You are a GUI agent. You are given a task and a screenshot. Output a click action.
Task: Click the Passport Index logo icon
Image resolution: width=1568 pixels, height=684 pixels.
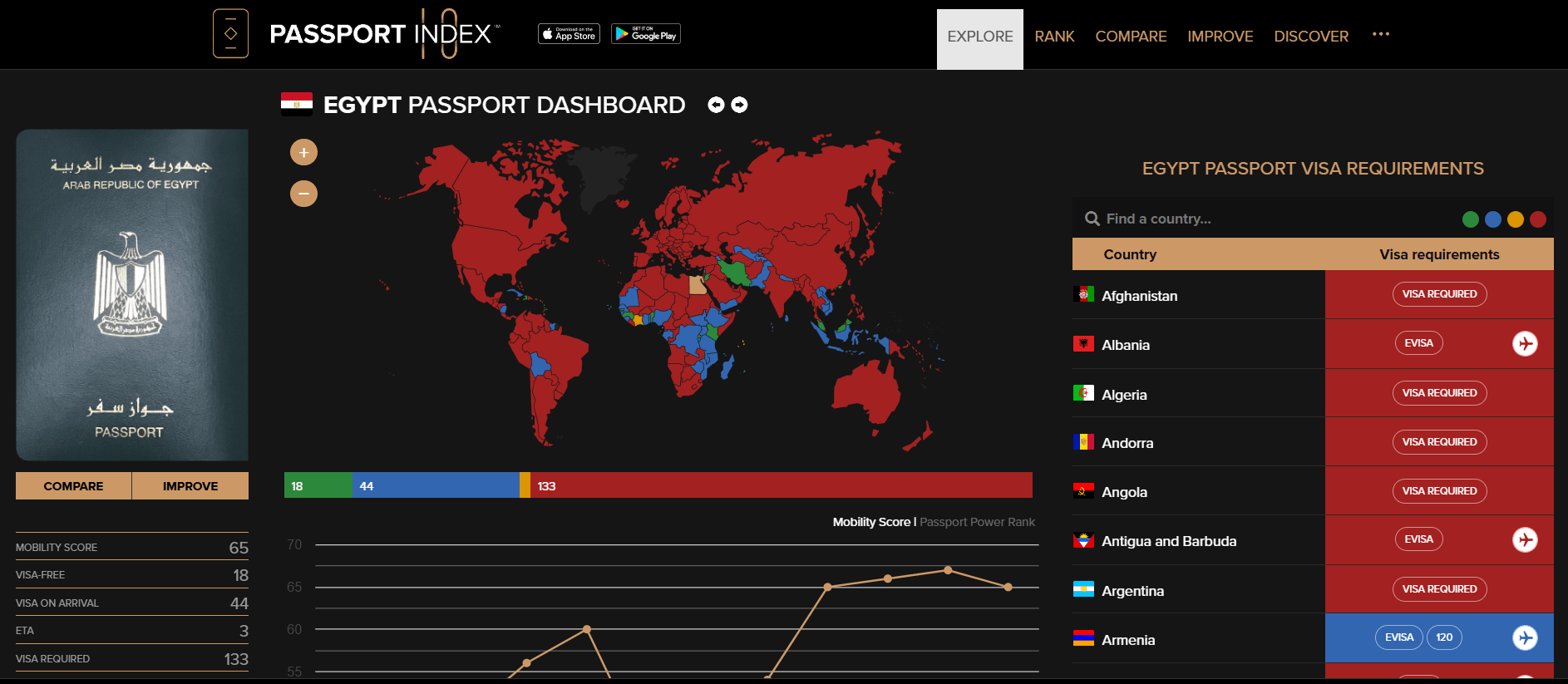tap(230, 33)
